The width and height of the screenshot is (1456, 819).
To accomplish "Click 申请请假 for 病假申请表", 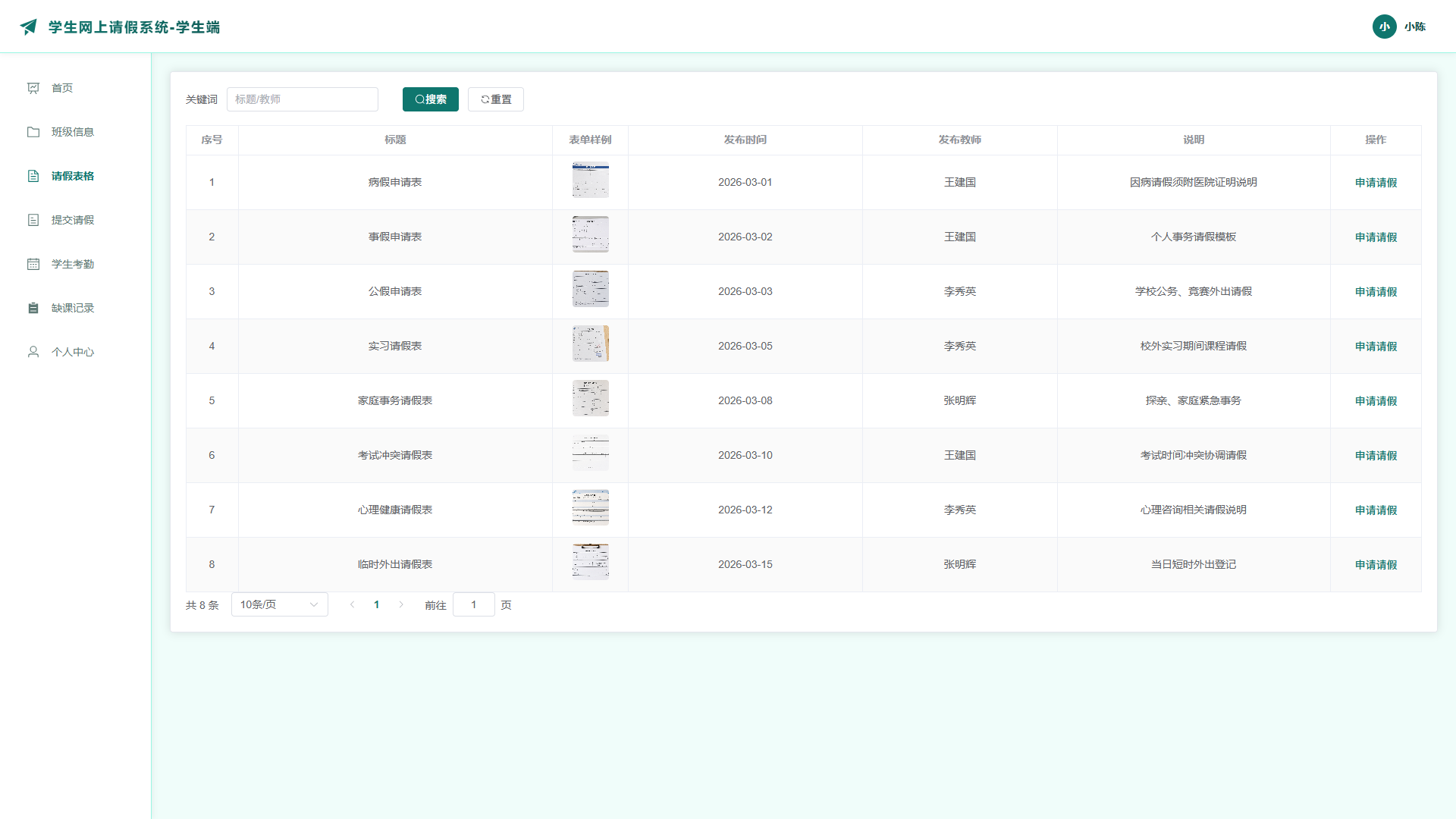I will pos(1376,183).
